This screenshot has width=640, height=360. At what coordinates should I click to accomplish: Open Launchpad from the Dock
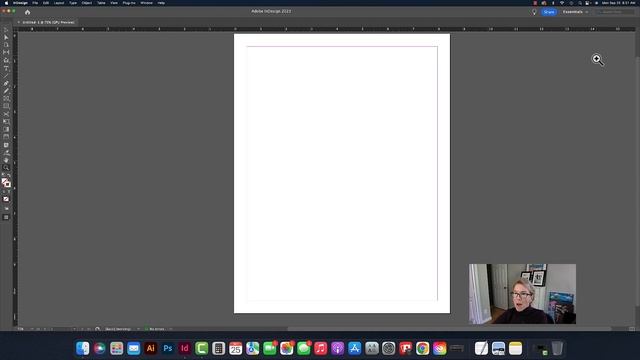point(117,348)
